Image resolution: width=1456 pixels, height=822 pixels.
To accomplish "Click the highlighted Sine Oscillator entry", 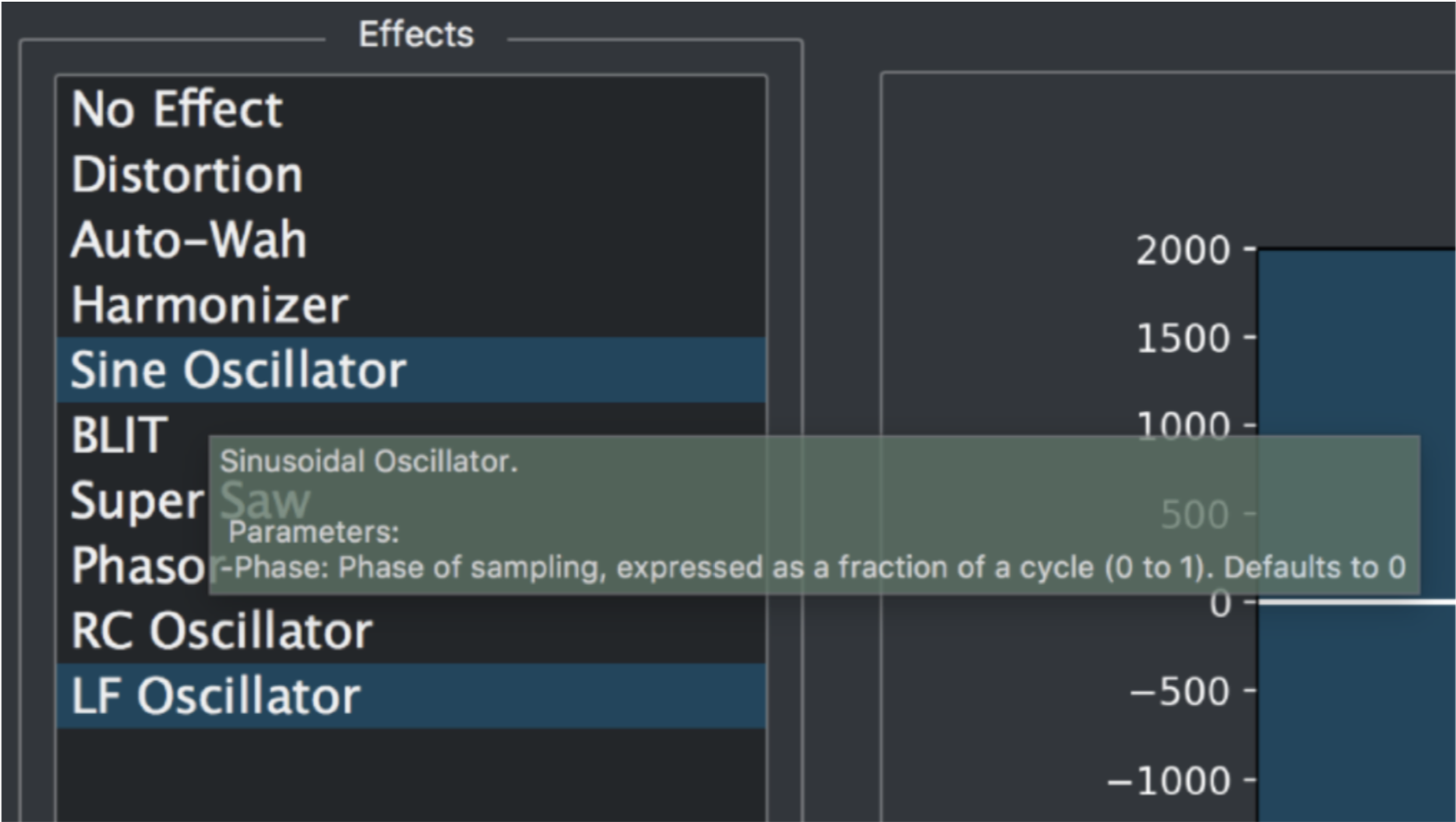I will pos(411,370).
